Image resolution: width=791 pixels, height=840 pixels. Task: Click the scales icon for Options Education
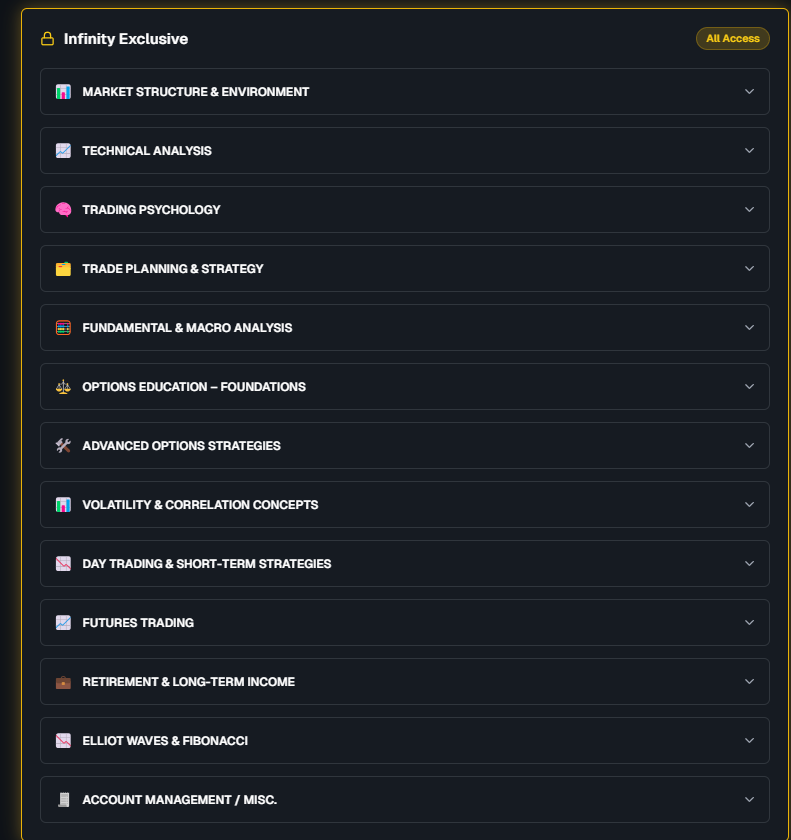click(63, 387)
